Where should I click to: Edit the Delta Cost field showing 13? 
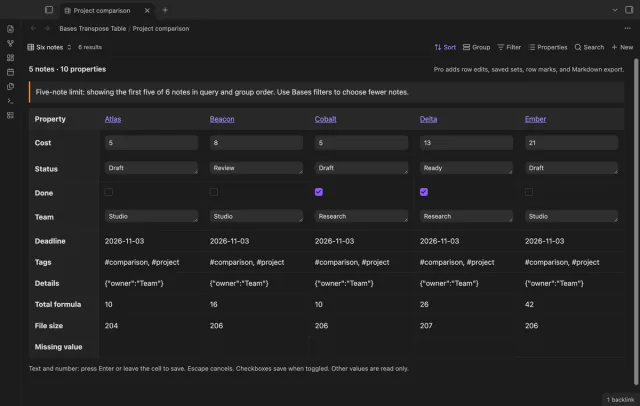[466, 143]
